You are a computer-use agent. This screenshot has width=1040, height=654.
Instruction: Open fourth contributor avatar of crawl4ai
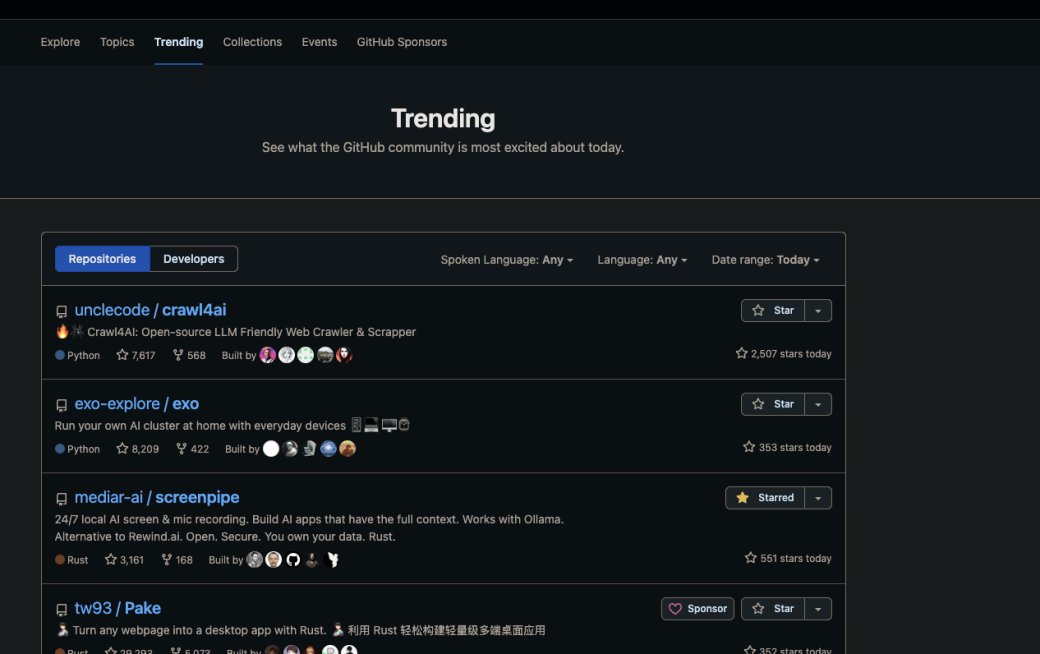pos(325,355)
